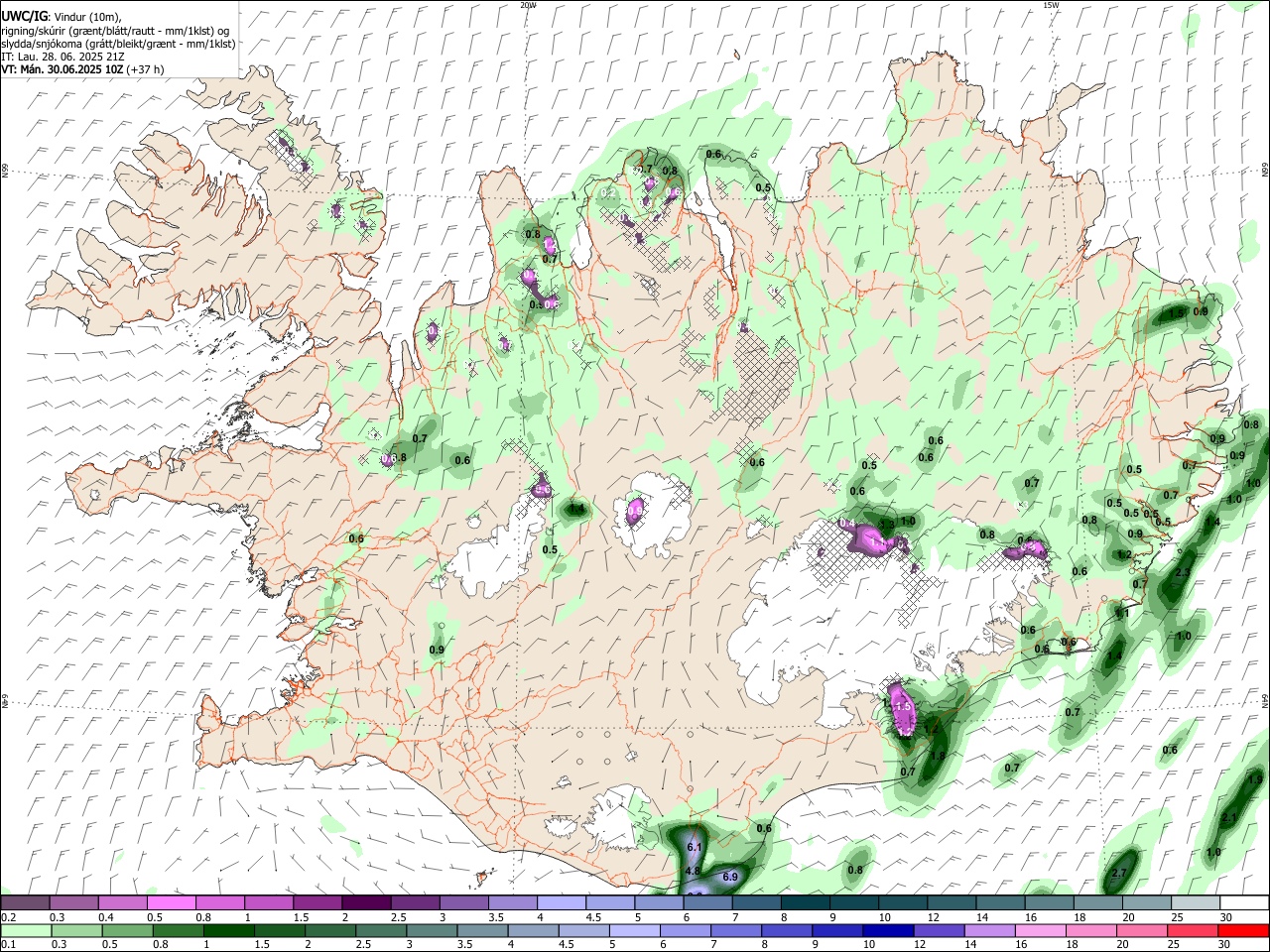
Task: Click bright magenta swatch at 0.5 in top legend row
Action: coord(171,902)
